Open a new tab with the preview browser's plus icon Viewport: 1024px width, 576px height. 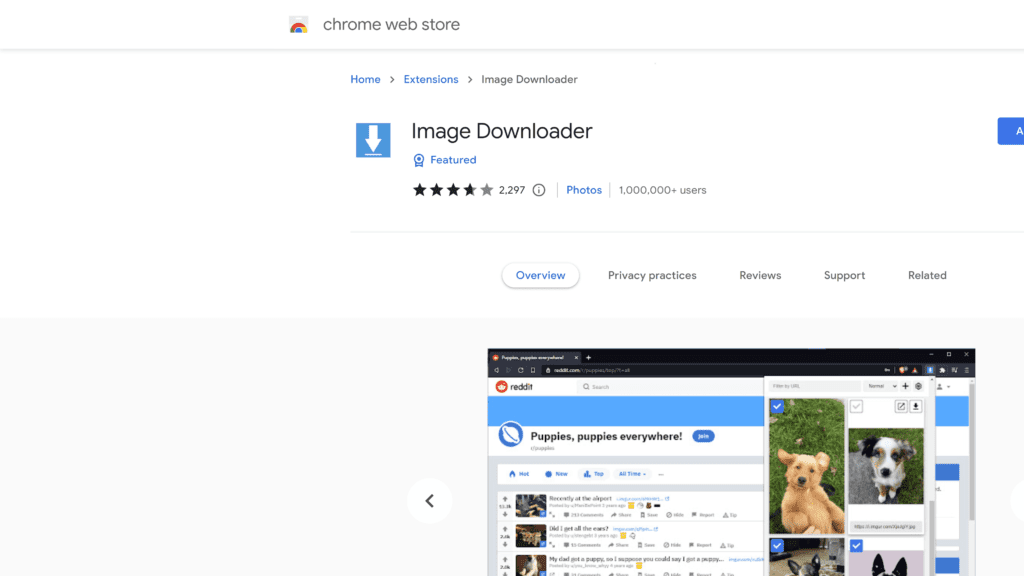click(588, 357)
